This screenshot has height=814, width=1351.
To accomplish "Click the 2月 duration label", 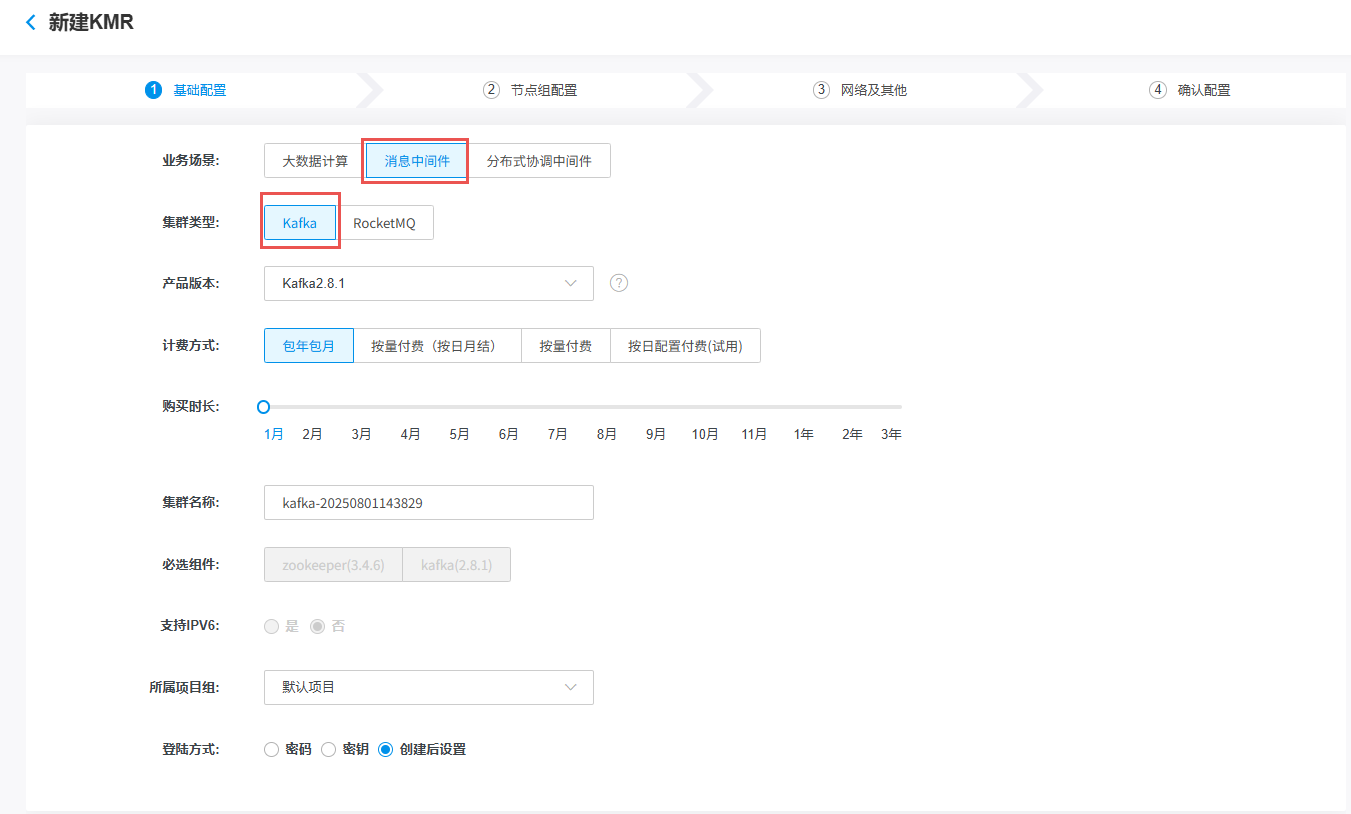I will [313, 434].
